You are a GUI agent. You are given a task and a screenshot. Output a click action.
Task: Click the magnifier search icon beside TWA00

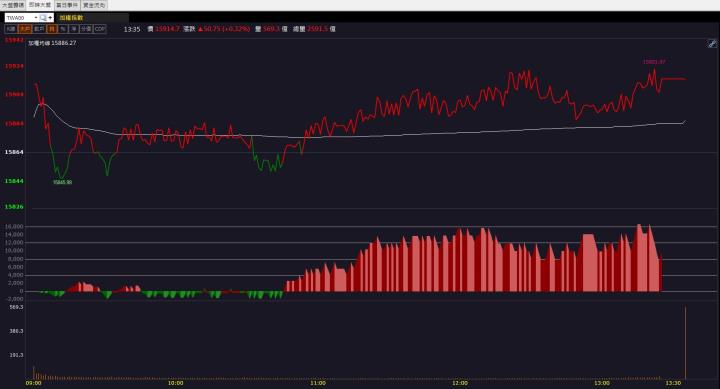(43, 17)
